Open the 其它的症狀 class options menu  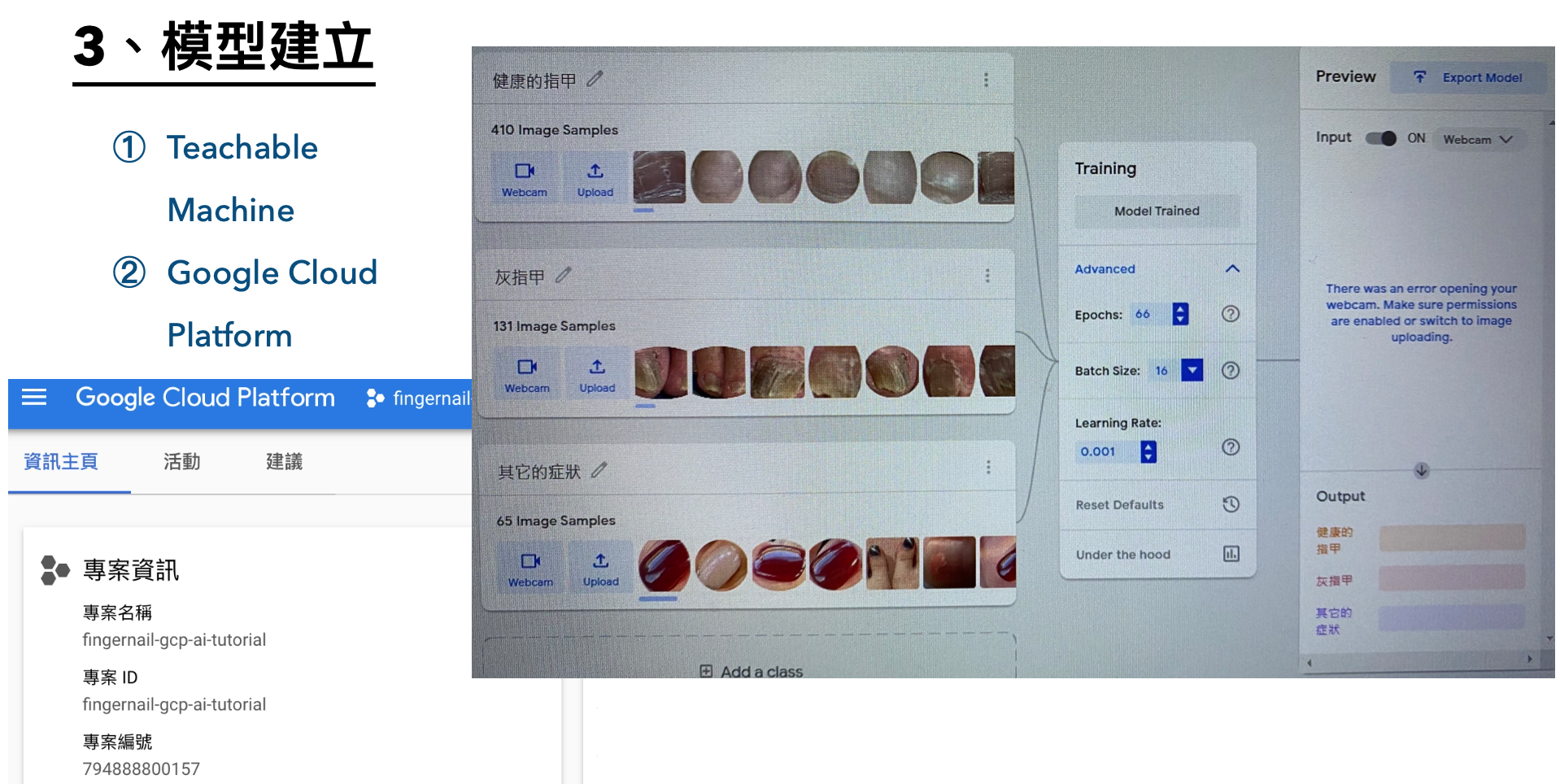click(x=988, y=467)
